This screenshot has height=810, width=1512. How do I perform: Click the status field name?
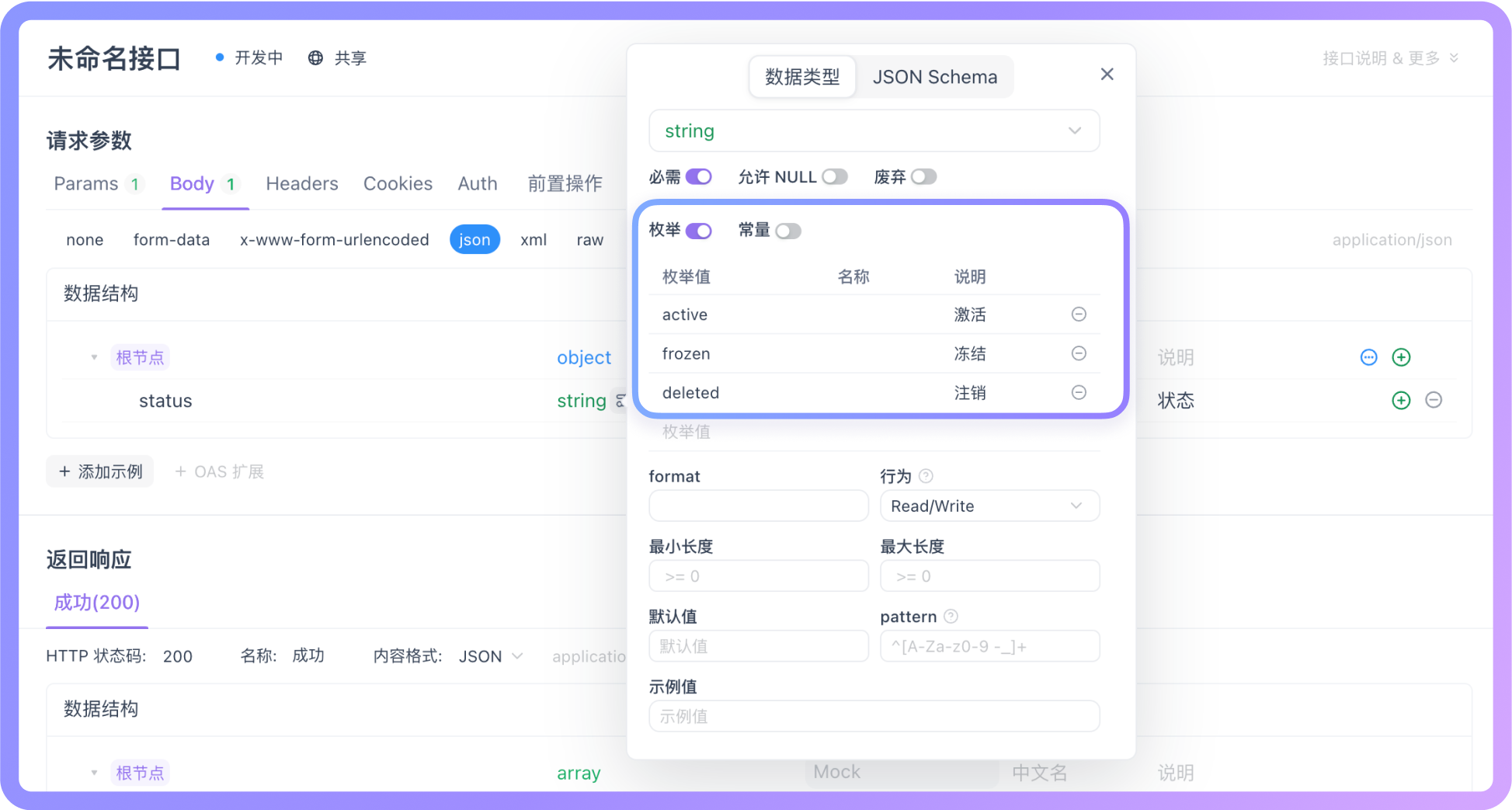tap(165, 401)
